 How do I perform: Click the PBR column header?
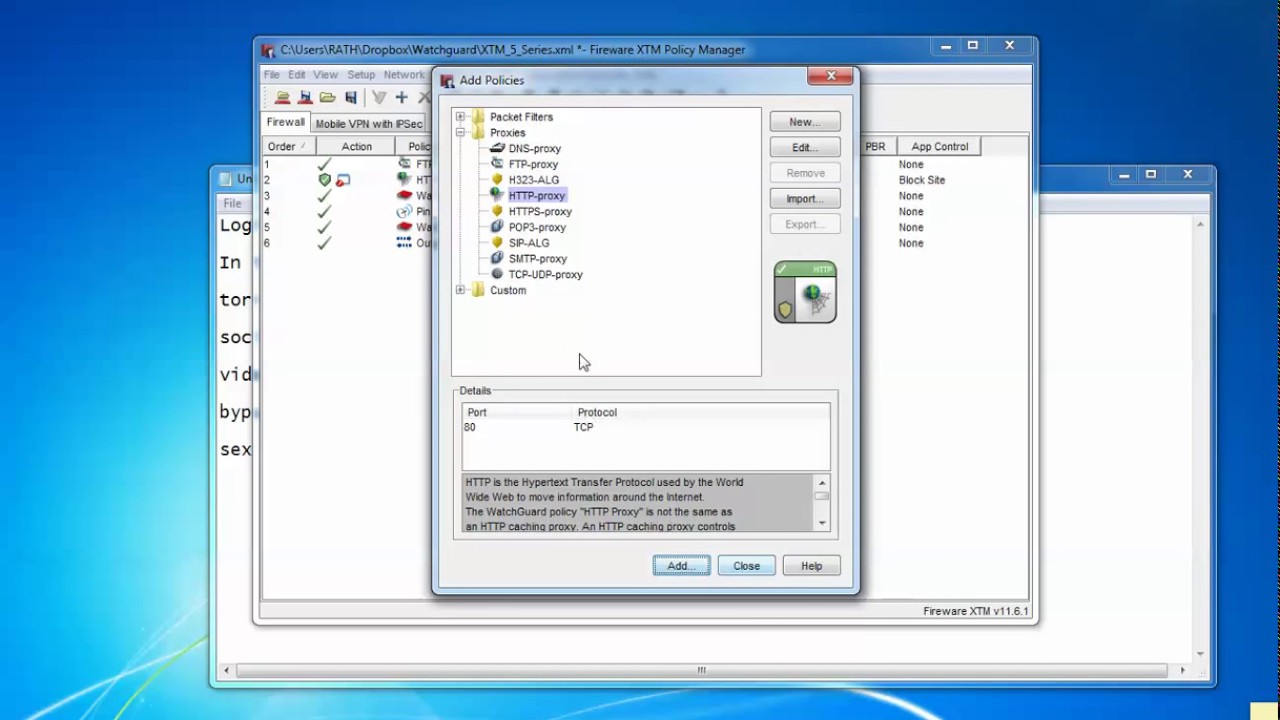pos(876,146)
